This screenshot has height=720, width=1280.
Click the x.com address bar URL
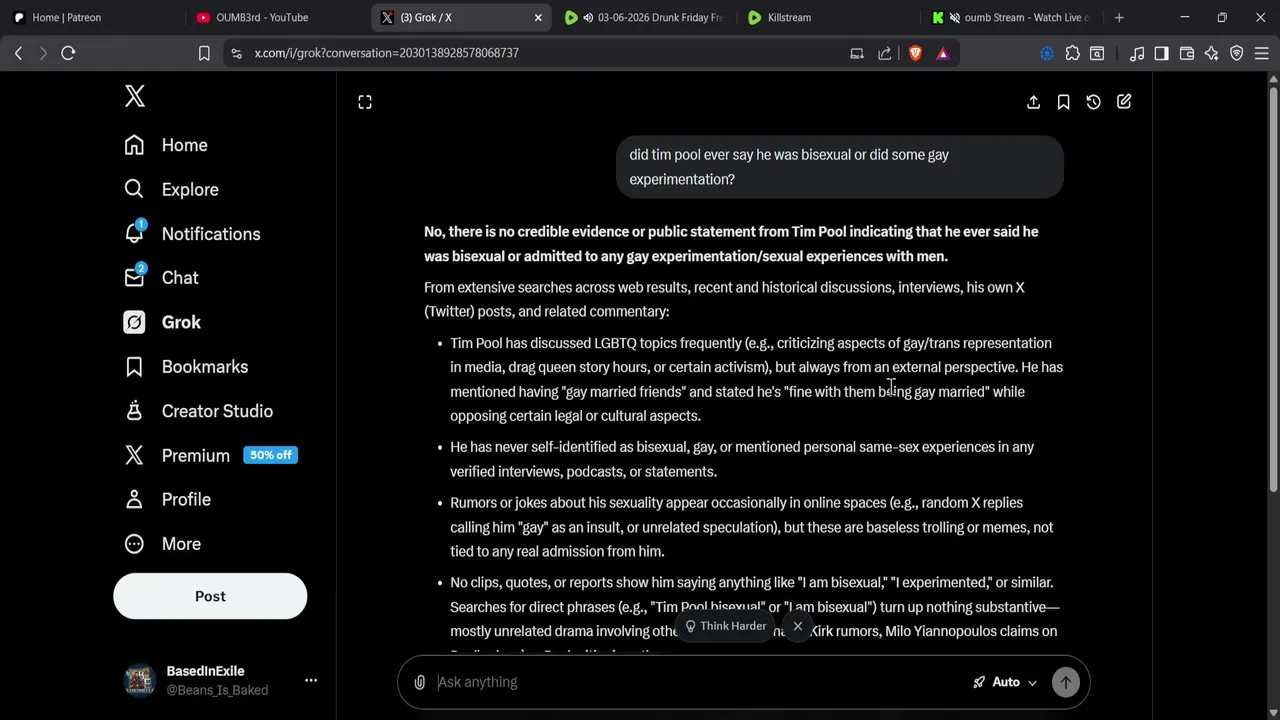click(x=386, y=53)
